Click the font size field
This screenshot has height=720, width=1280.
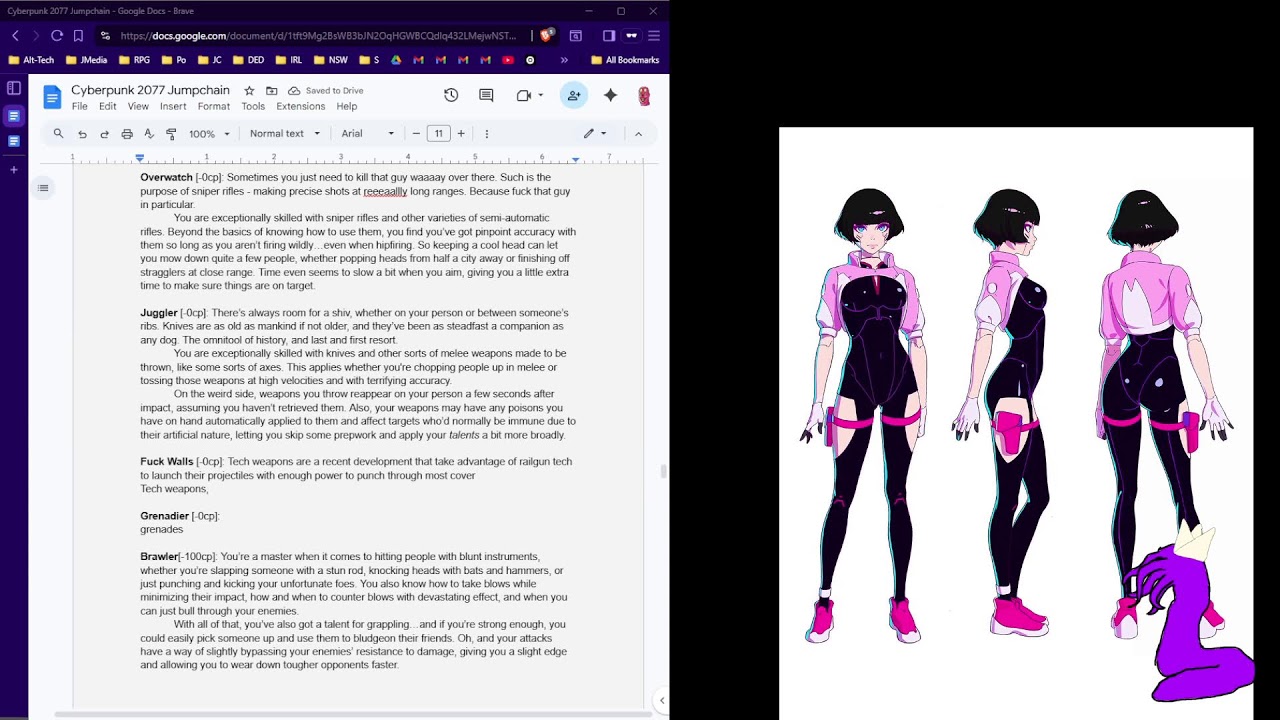438,133
